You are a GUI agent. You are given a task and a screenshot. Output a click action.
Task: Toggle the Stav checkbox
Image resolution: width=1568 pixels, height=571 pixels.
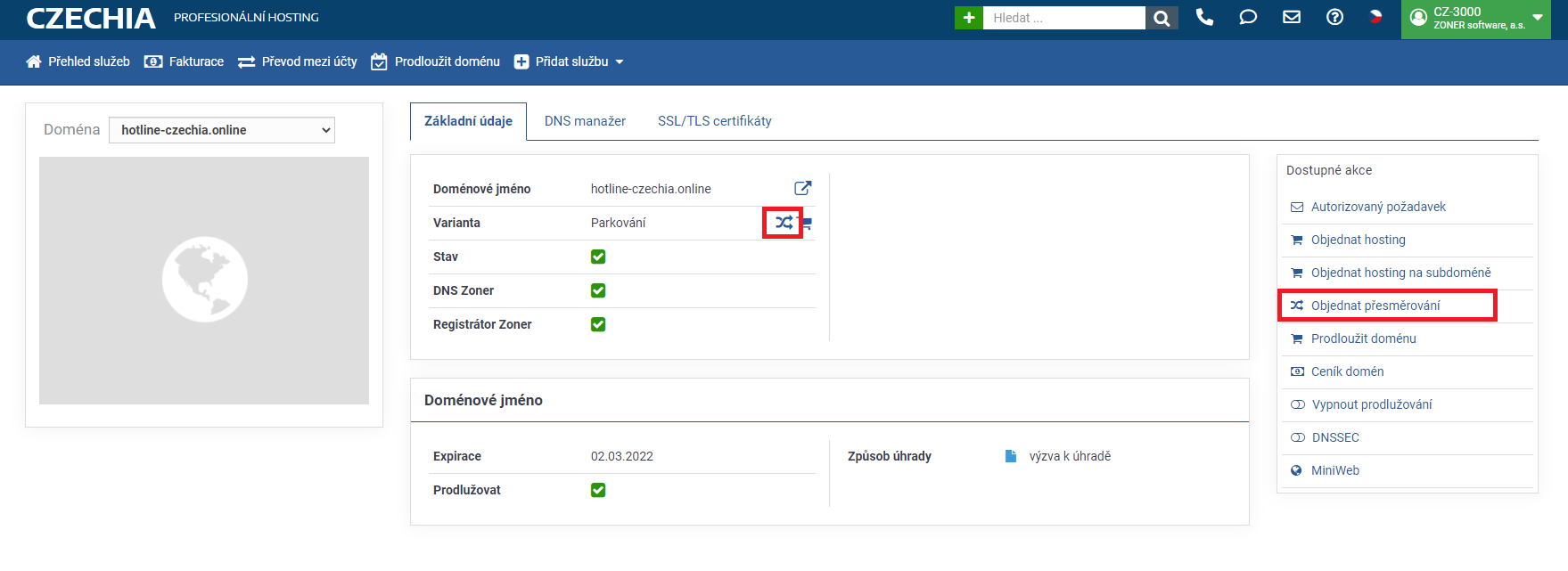[x=598, y=257]
